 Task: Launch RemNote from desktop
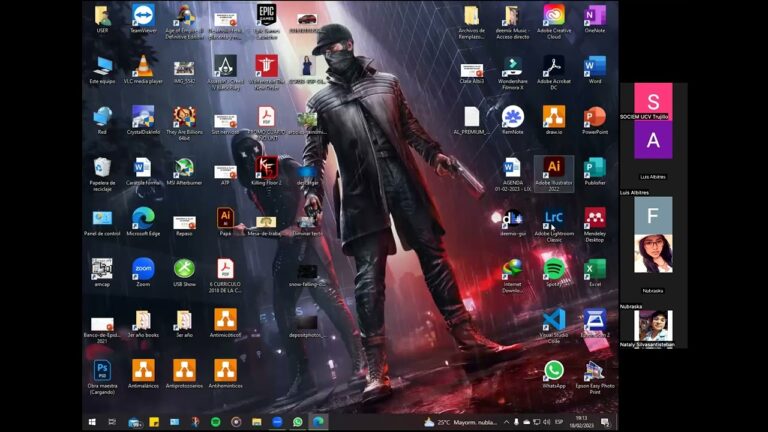pos(512,120)
